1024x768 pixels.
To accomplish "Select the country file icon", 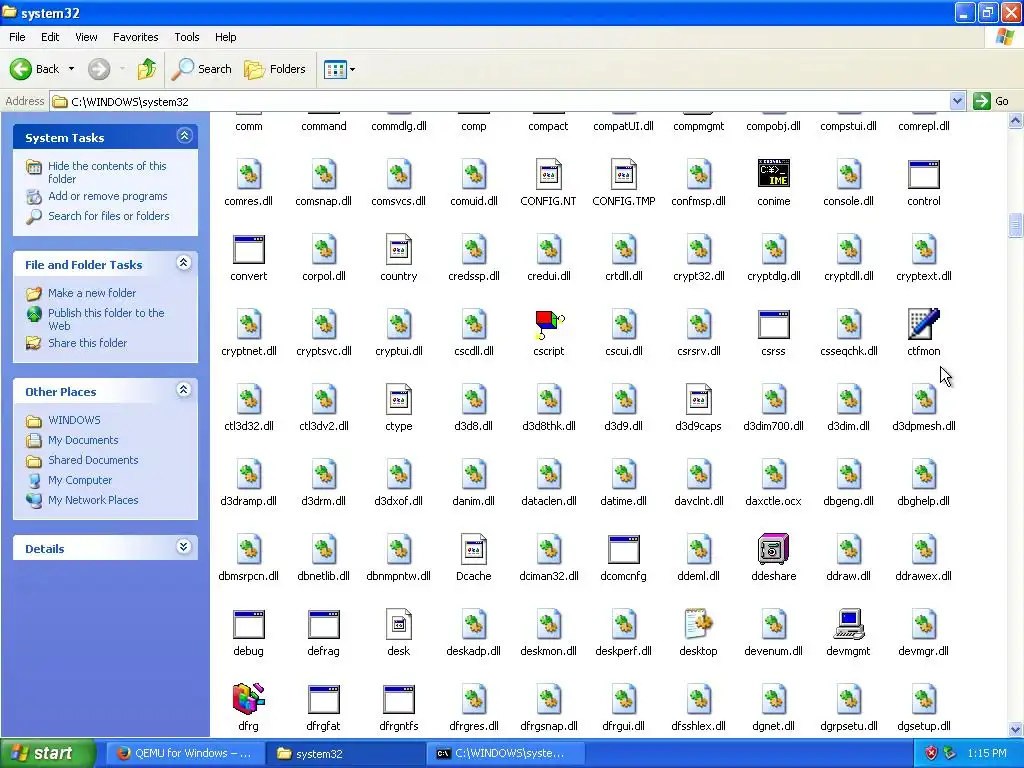I will click(398, 249).
